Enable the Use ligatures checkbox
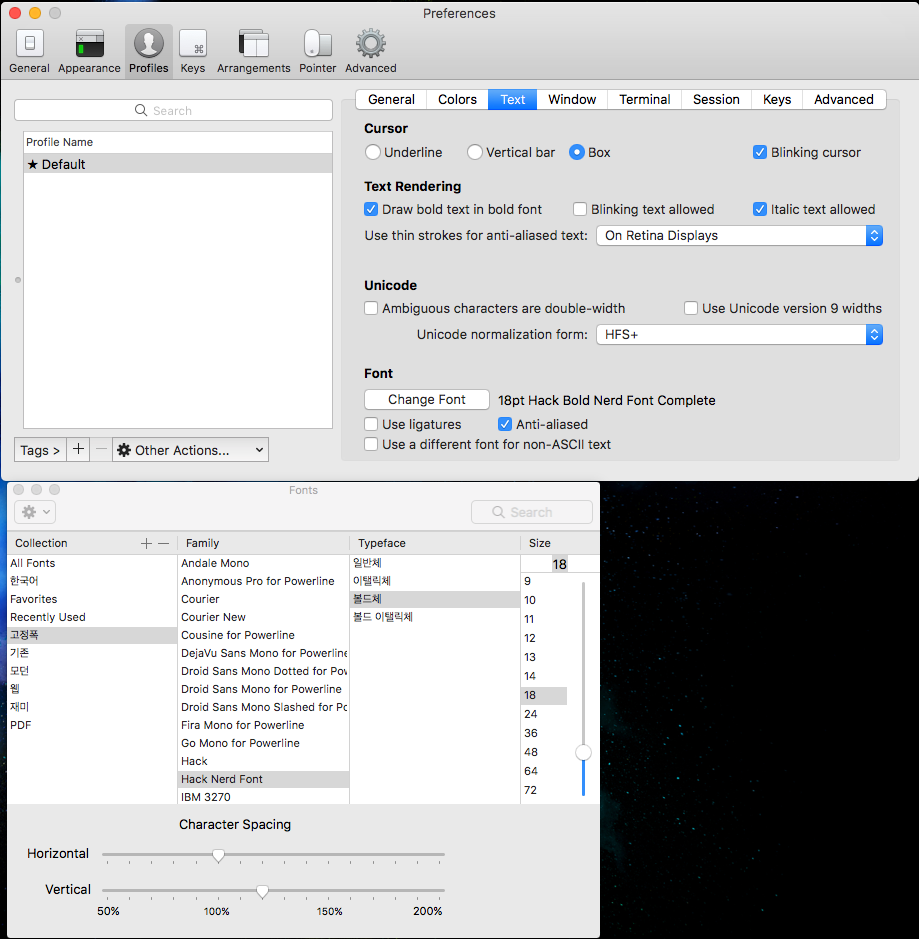This screenshot has width=919, height=939. tap(372, 425)
